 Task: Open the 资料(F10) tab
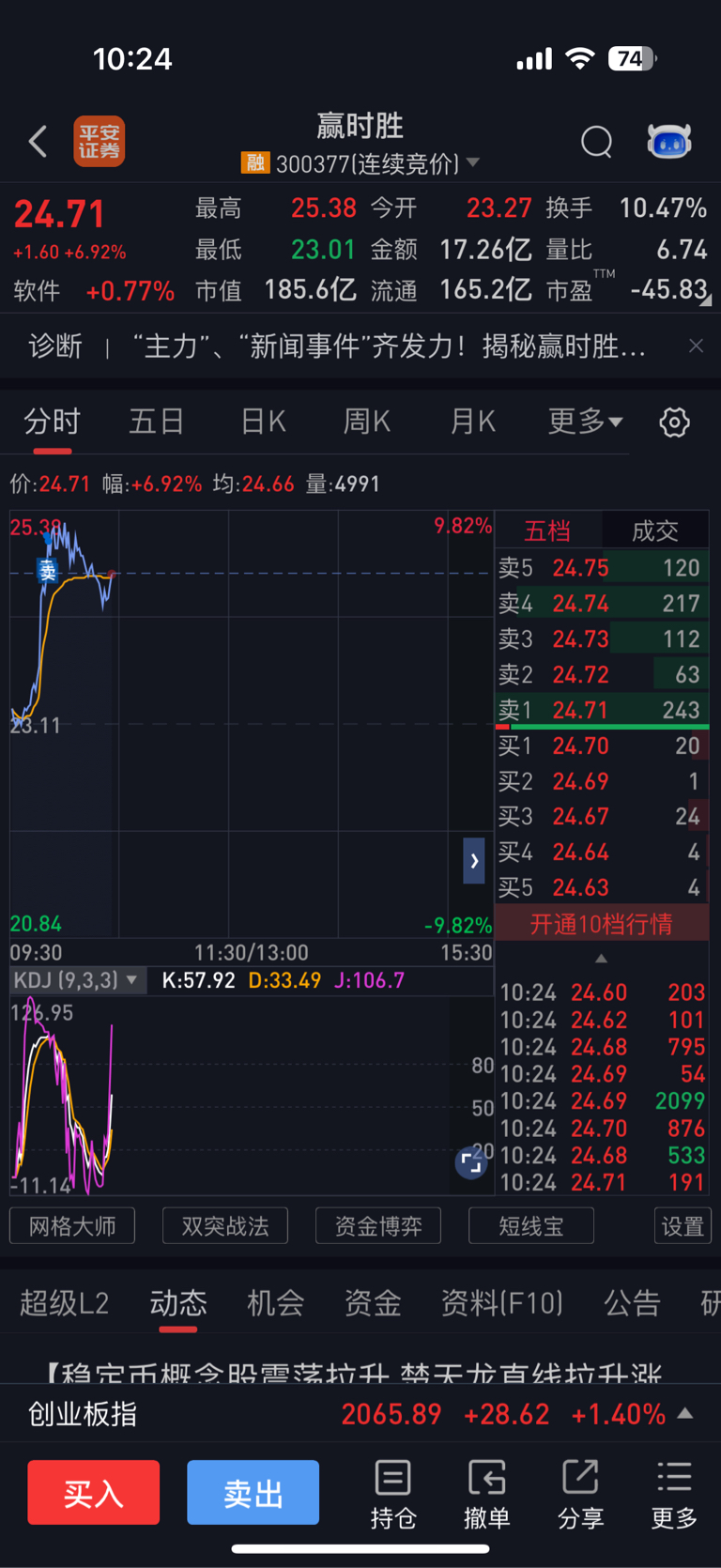(x=502, y=1303)
